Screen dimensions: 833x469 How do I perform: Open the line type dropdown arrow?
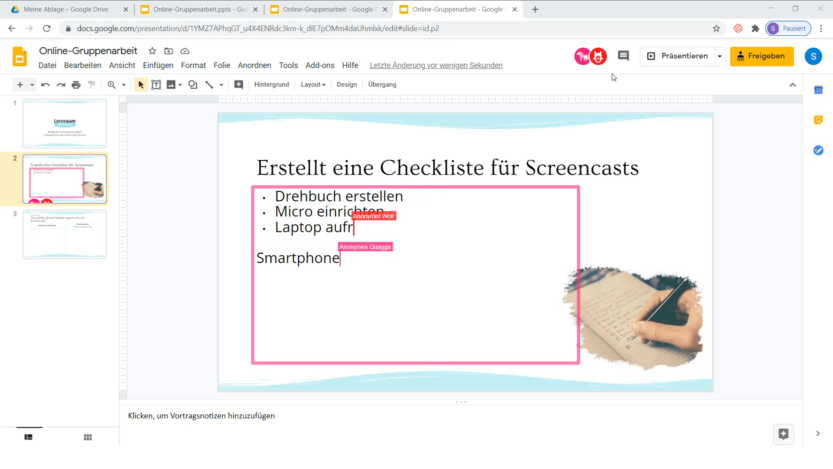(x=222, y=84)
